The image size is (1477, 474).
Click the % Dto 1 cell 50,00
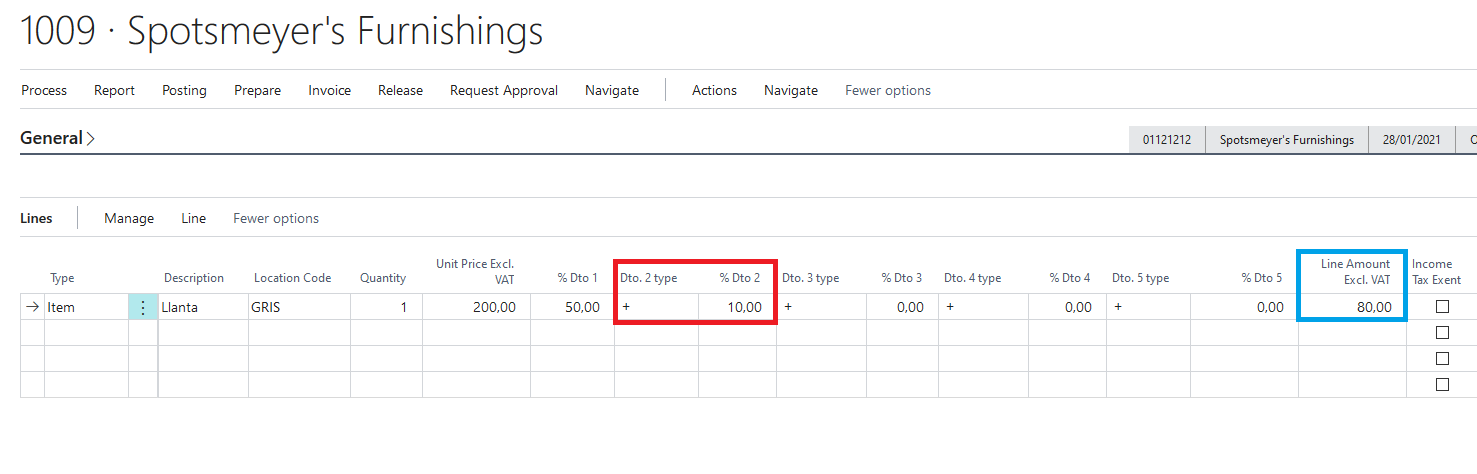pyautogui.click(x=572, y=307)
